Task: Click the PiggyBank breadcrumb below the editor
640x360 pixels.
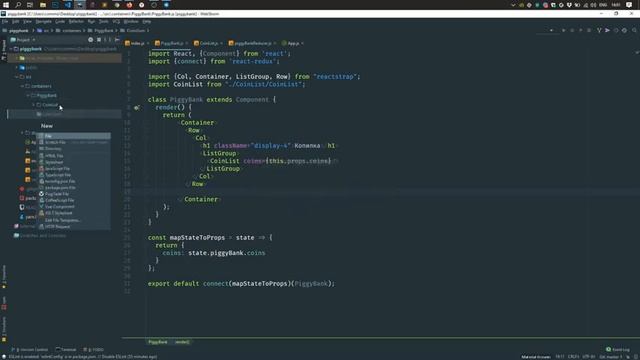Action: [x=158, y=342]
